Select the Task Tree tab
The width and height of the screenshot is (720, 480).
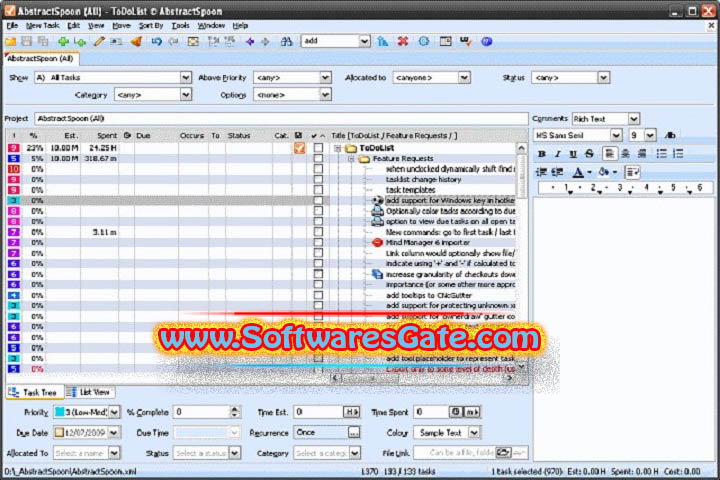(34, 392)
